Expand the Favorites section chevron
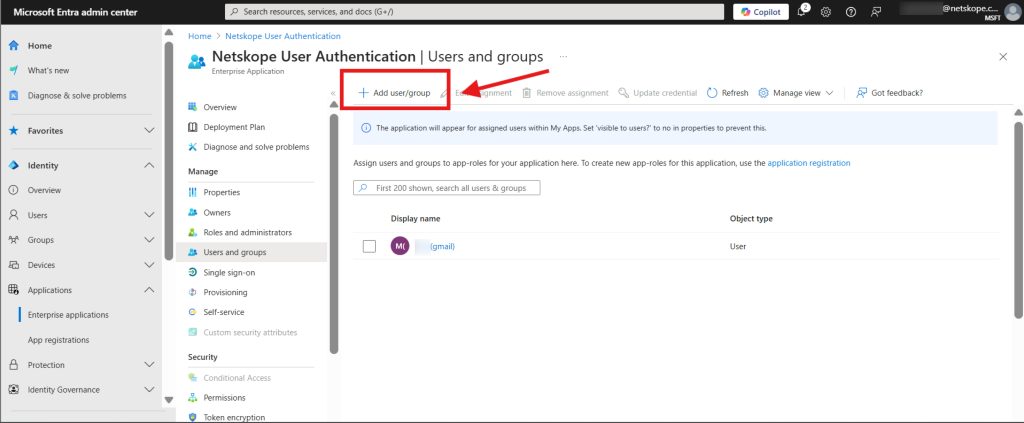This screenshot has height=423, width=1024. 149,131
